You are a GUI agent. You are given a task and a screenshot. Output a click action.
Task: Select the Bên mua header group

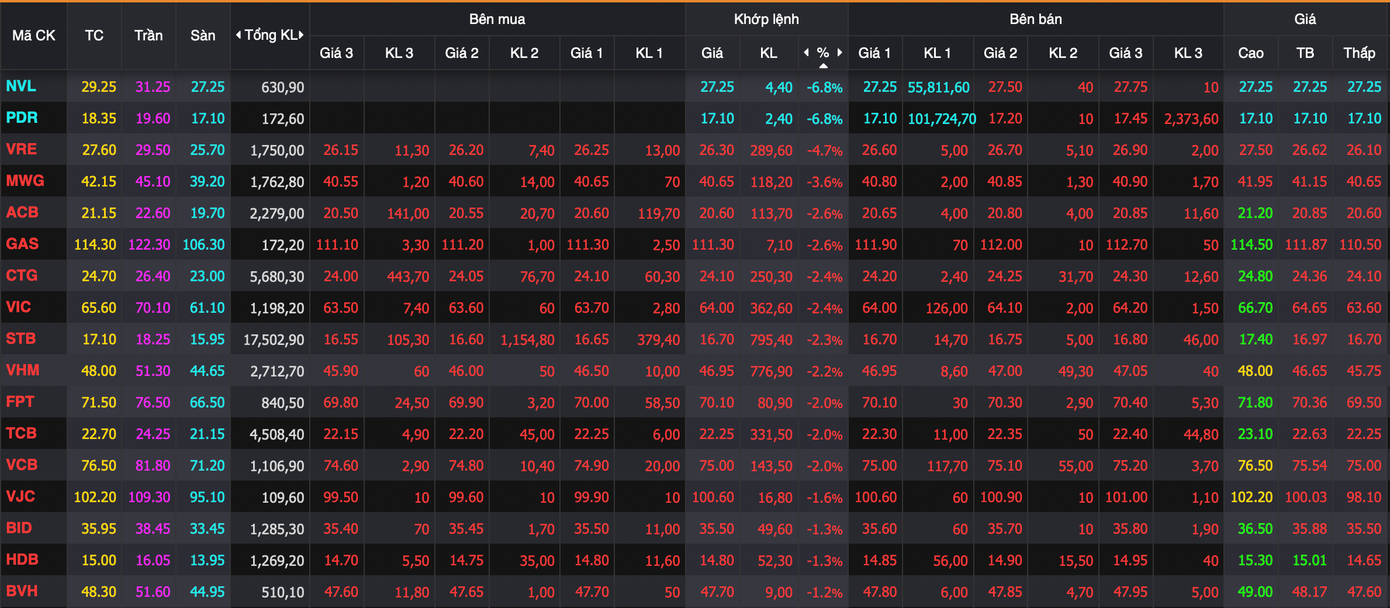click(497, 19)
